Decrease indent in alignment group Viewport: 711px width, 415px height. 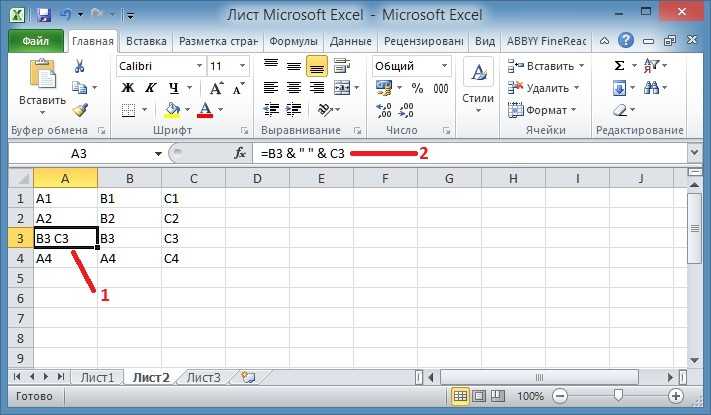pos(271,109)
